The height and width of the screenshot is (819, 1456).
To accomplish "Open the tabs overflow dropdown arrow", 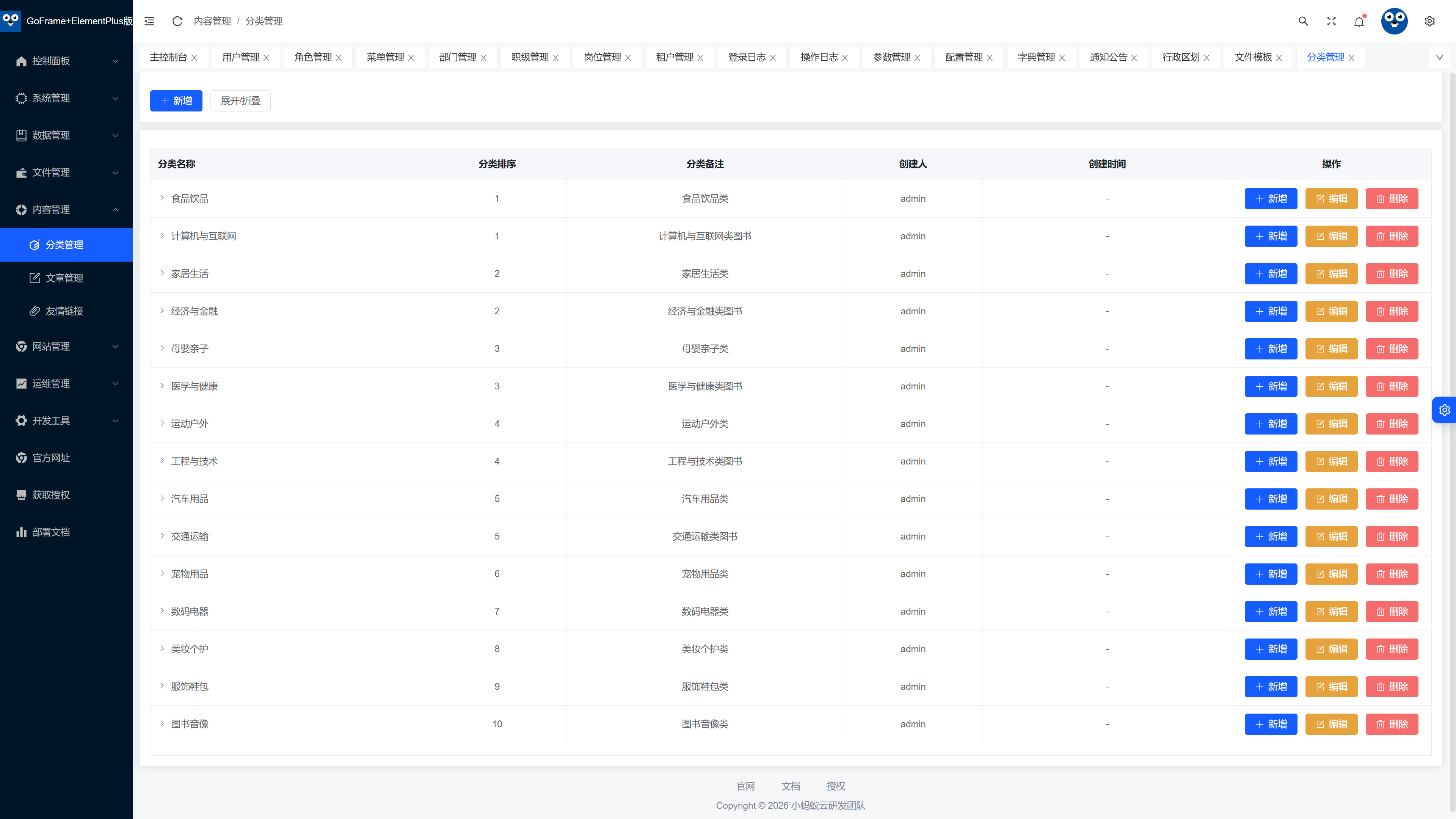I will click(1440, 57).
